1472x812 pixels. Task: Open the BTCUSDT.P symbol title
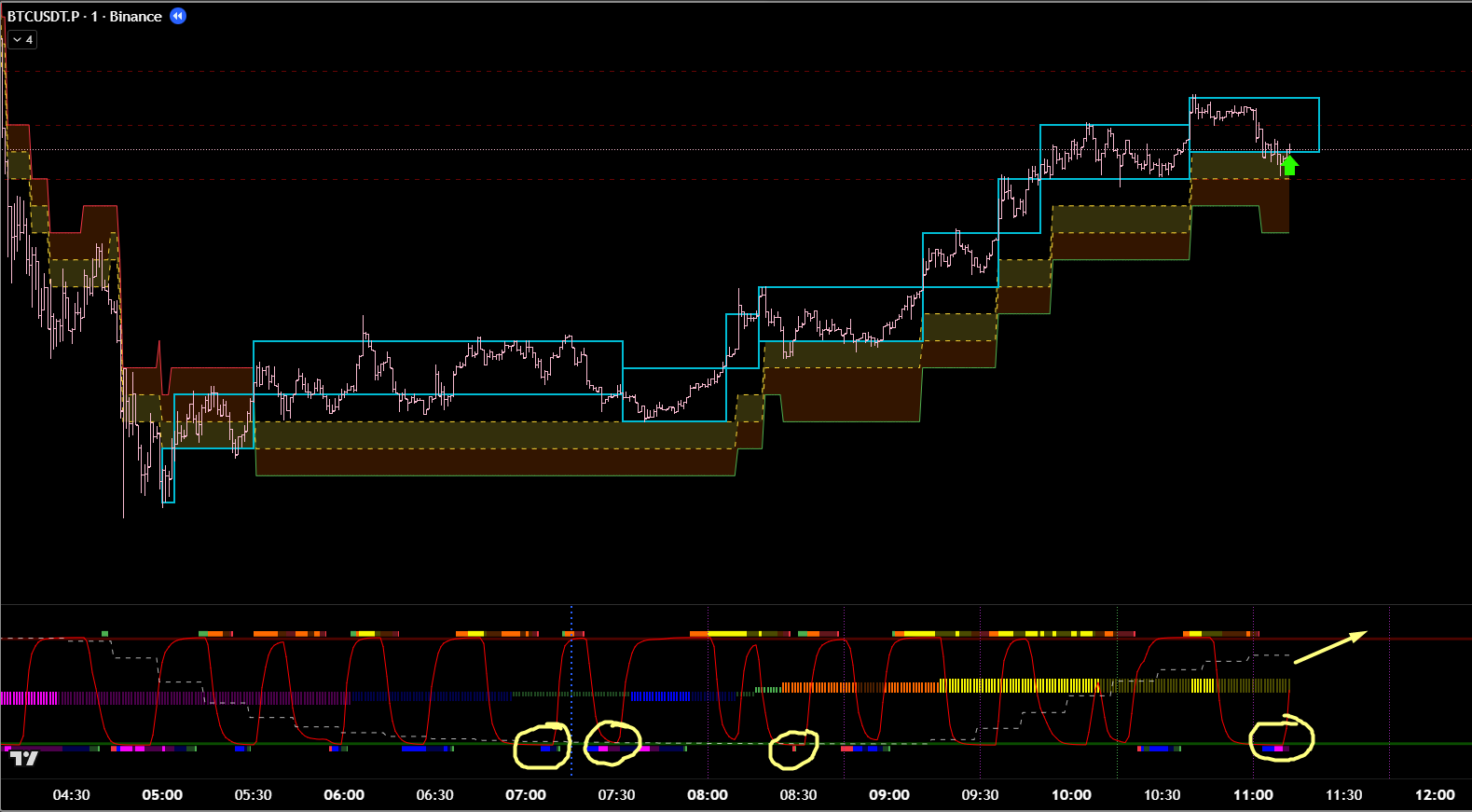click(44, 17)
